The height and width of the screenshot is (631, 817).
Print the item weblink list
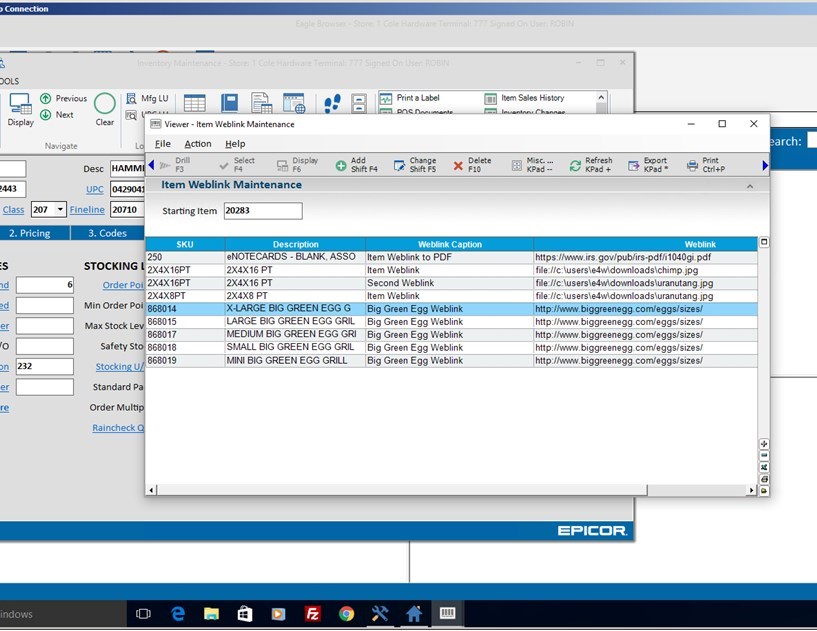[x=705, y=165]
